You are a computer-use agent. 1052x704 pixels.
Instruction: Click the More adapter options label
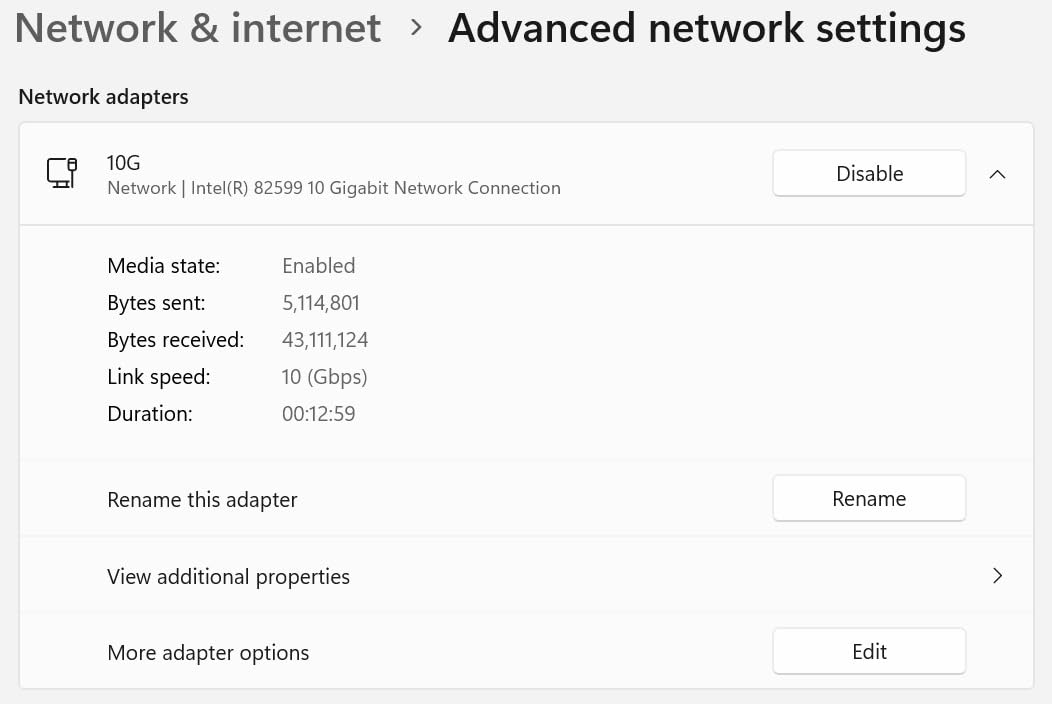click(208, 653)
